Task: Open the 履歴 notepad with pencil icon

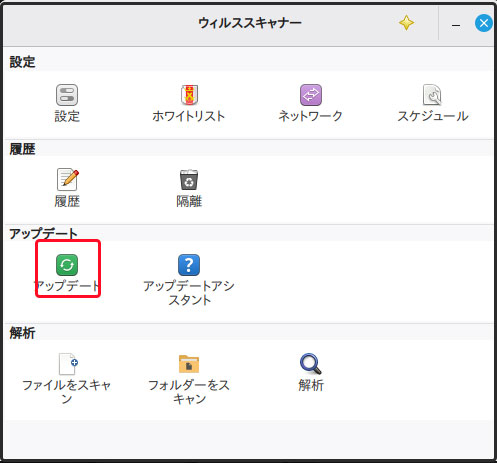Action: click(68, 180)
